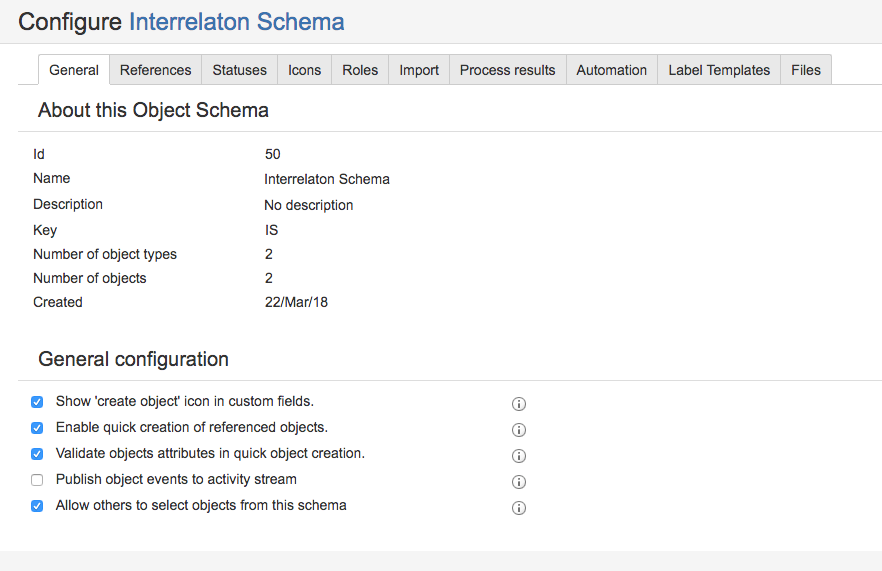Screen dimensions: 882x571
Task: Click info icon beside publish events option
Action: click(x=519, y=482)
